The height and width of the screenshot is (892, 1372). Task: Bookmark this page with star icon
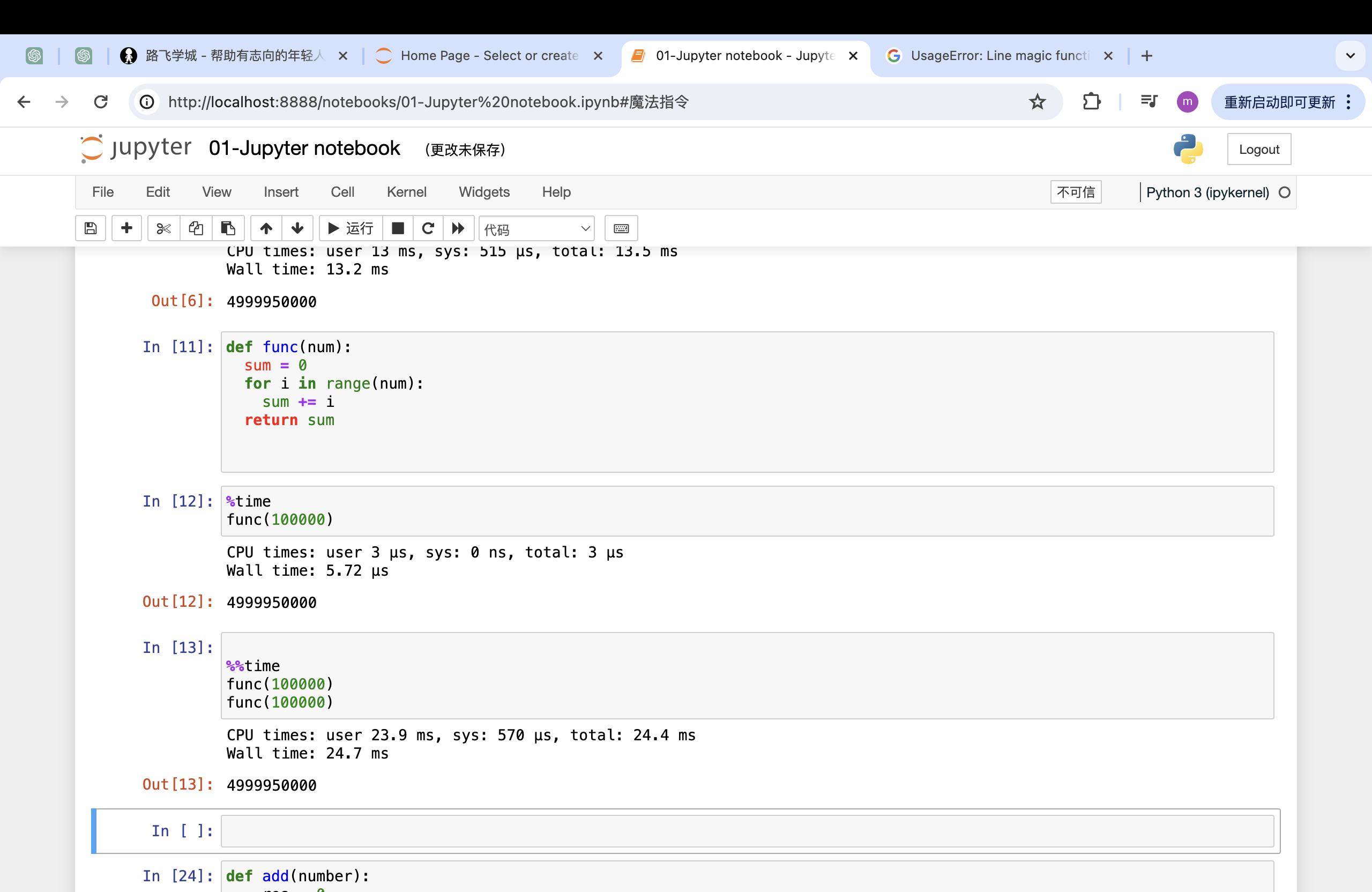coord(1037,102)
